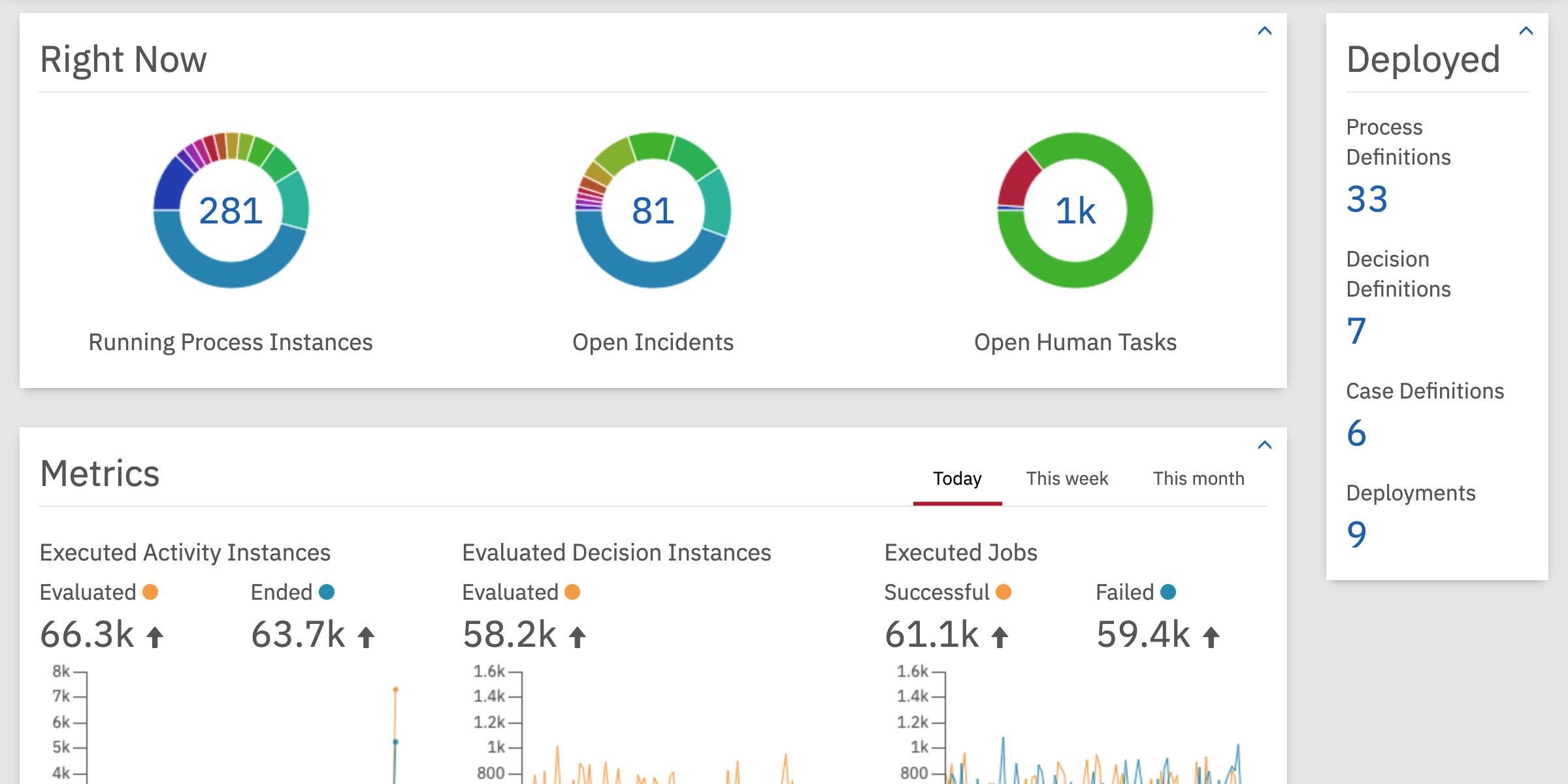Click the up arrow beside 63.7k

click(367, 637)
